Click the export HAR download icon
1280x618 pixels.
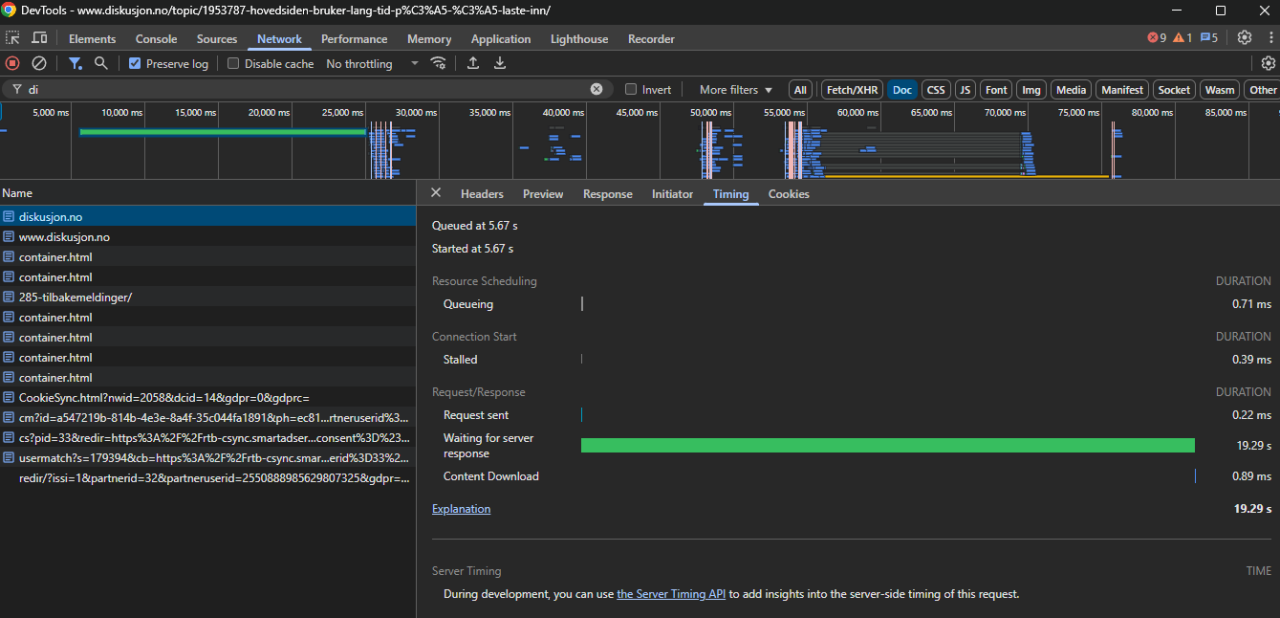coord(500,63)
